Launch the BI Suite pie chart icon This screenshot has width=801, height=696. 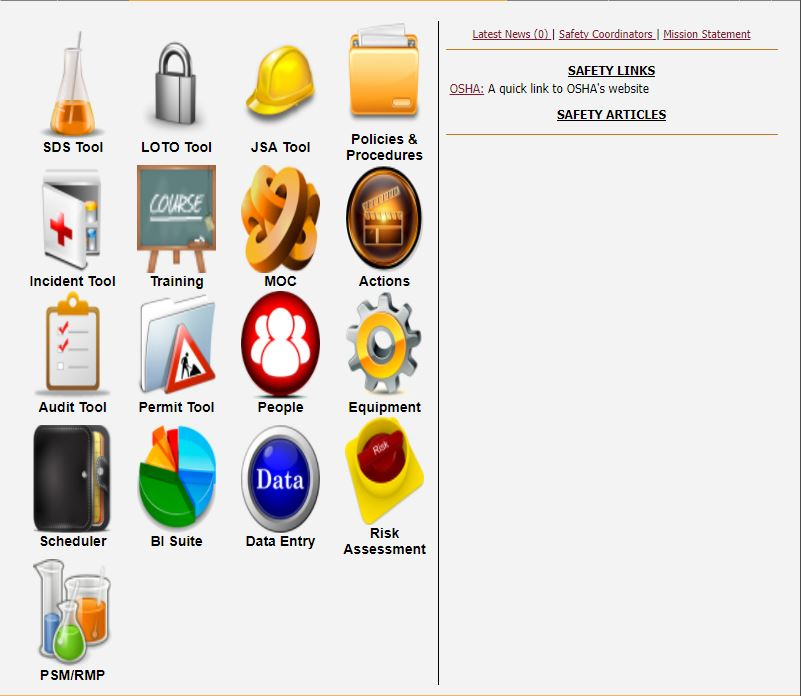click(x=177, y=476)
